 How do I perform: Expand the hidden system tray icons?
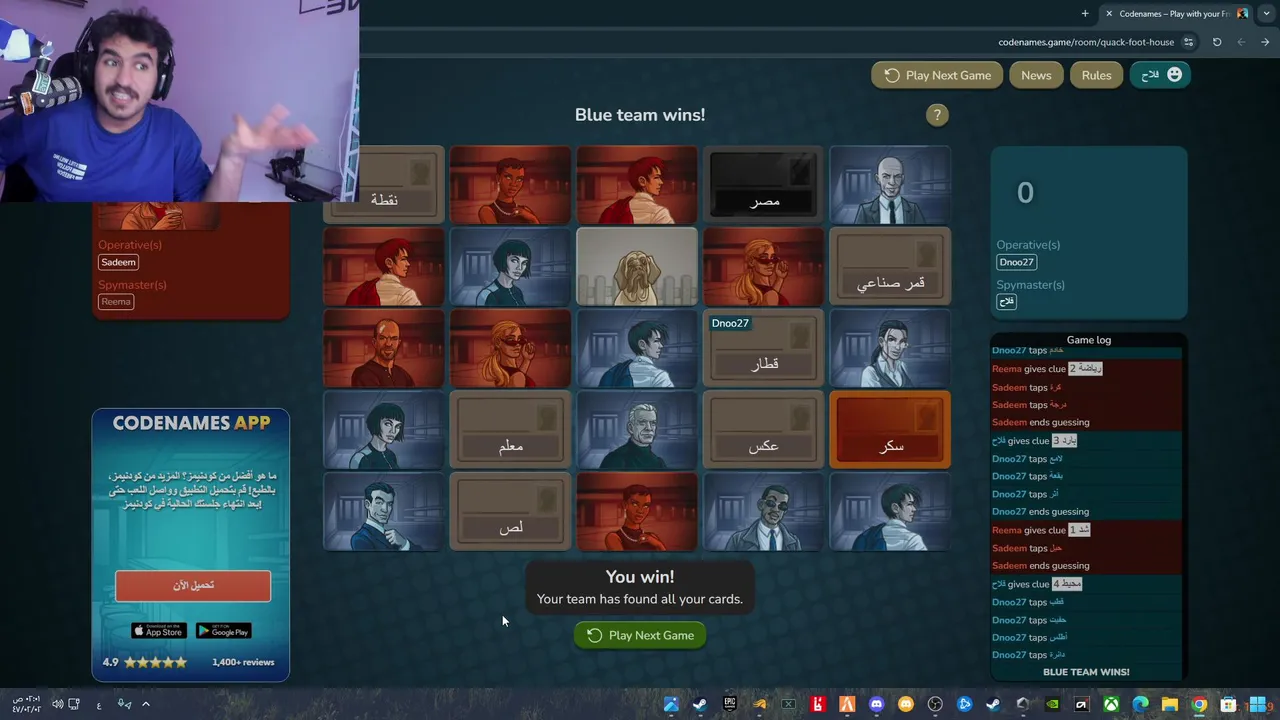point(145,704)
